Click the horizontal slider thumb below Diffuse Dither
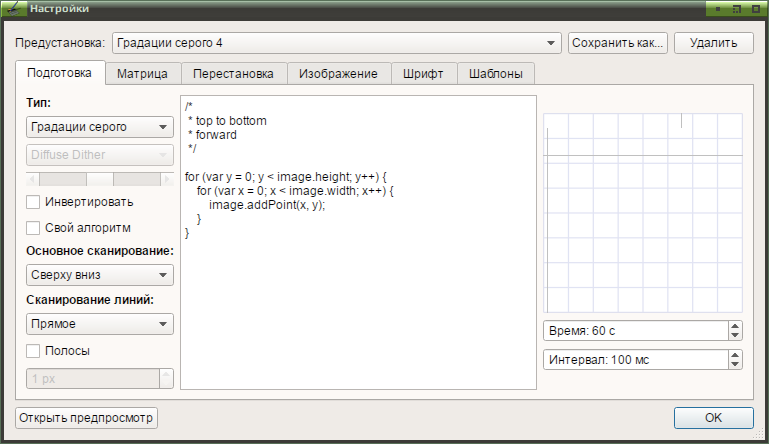The image size is (769, 444). coord(100,180)
